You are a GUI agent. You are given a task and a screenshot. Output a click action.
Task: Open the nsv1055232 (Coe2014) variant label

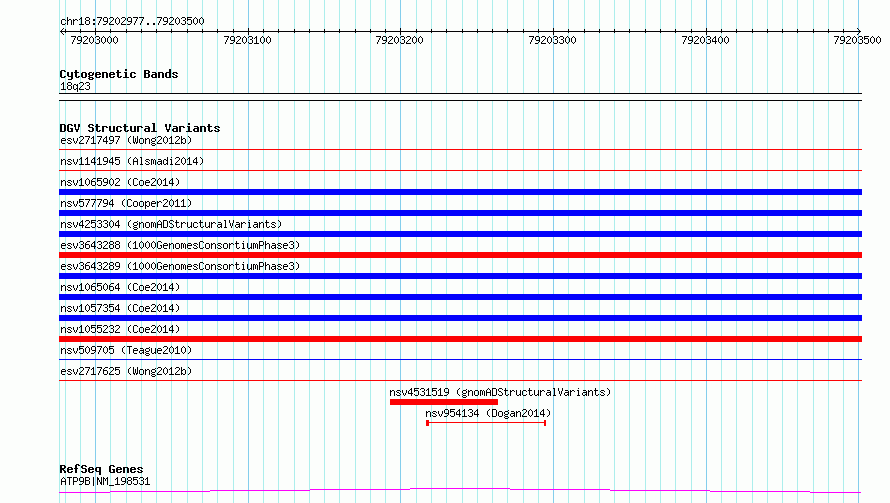(120, 329)
